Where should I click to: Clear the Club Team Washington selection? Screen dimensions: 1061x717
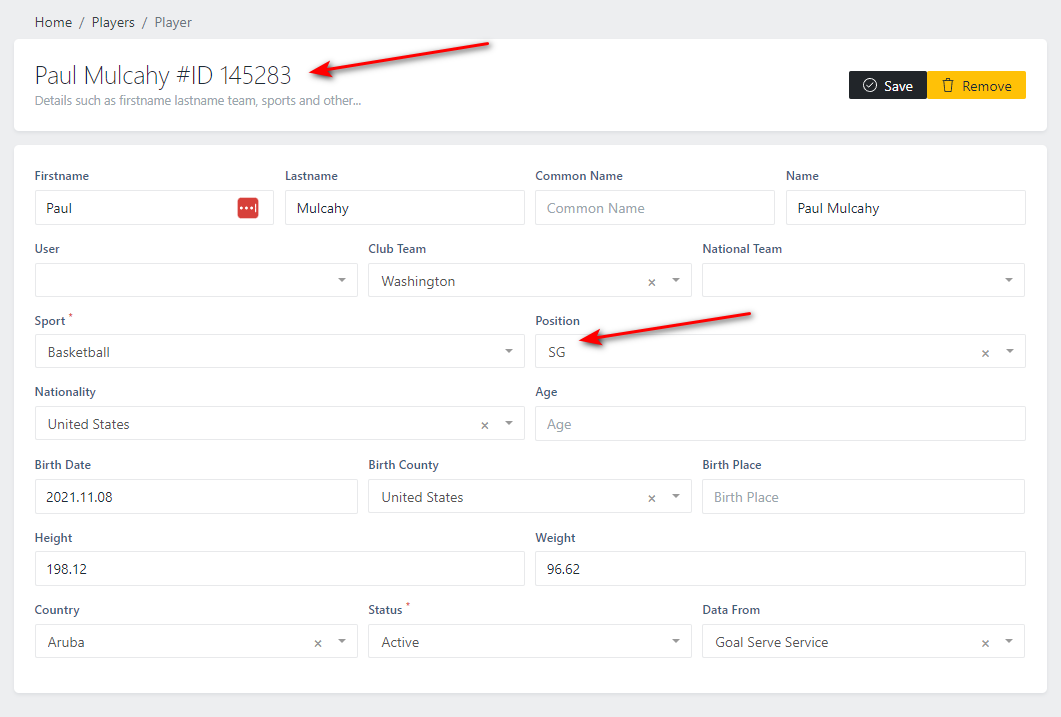click(x=652, y=282)
